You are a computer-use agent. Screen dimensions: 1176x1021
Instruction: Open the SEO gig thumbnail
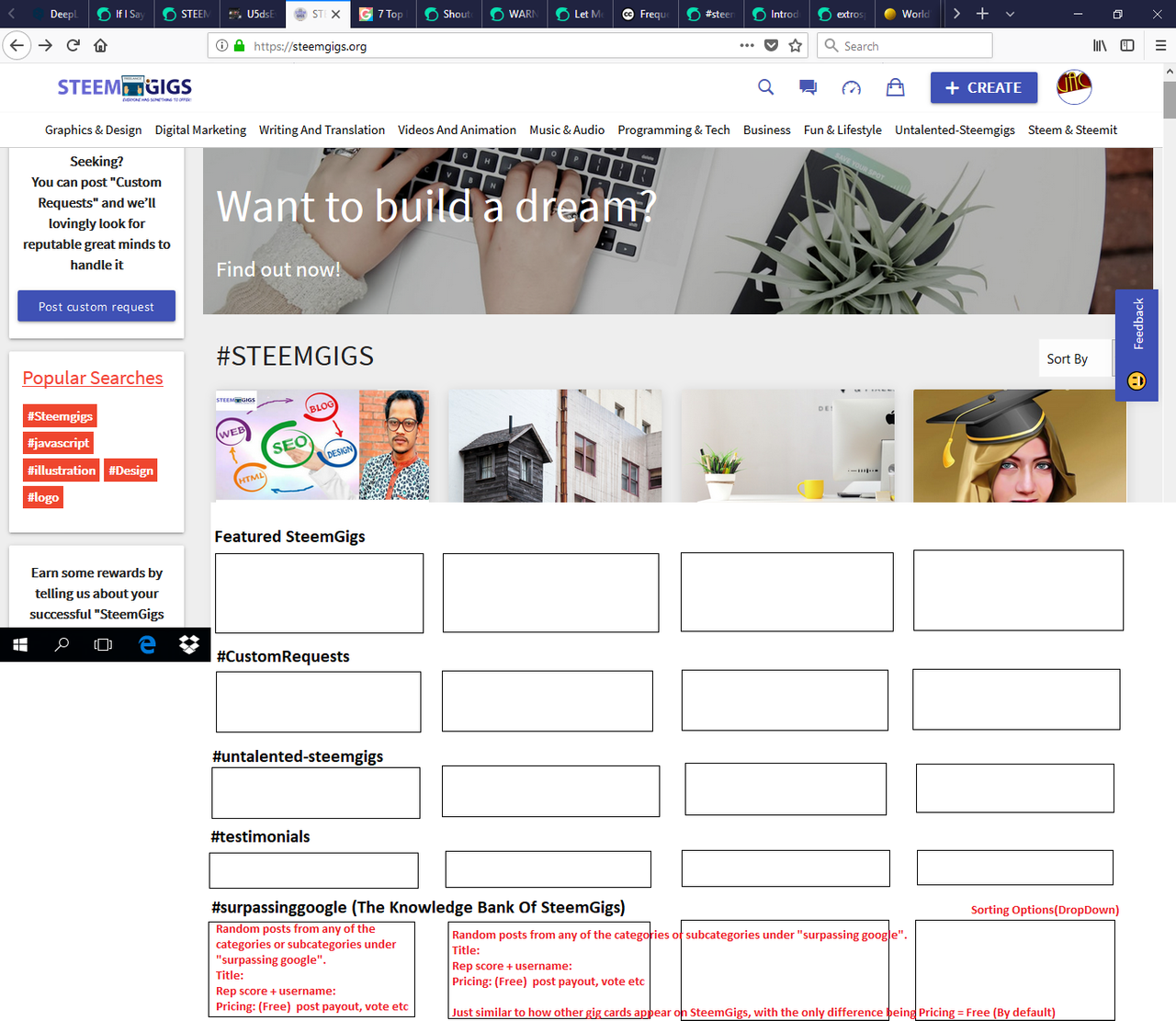(x=322, y=445)
